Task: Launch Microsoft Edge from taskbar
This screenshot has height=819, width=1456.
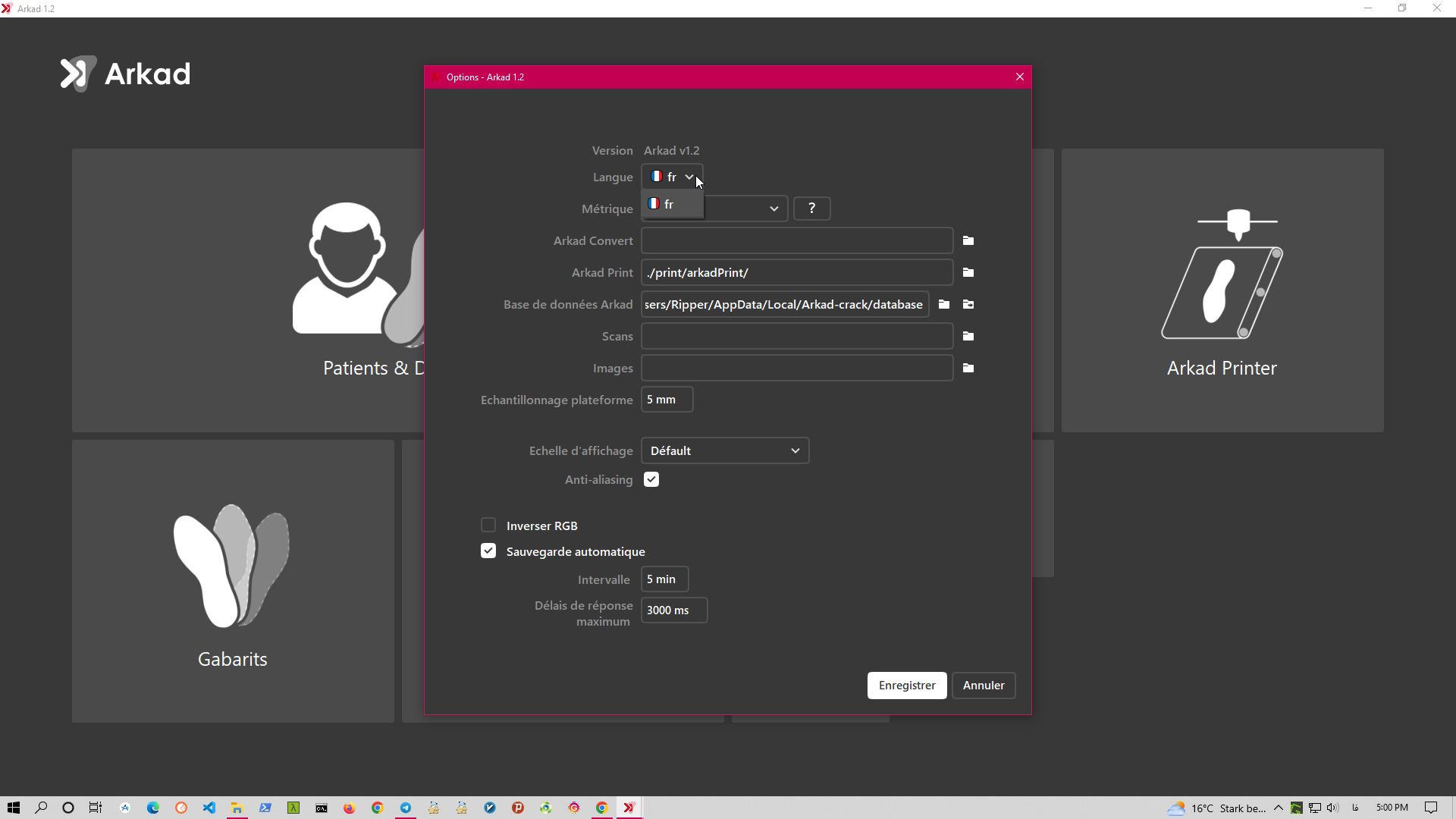Action: click(153, 808)
